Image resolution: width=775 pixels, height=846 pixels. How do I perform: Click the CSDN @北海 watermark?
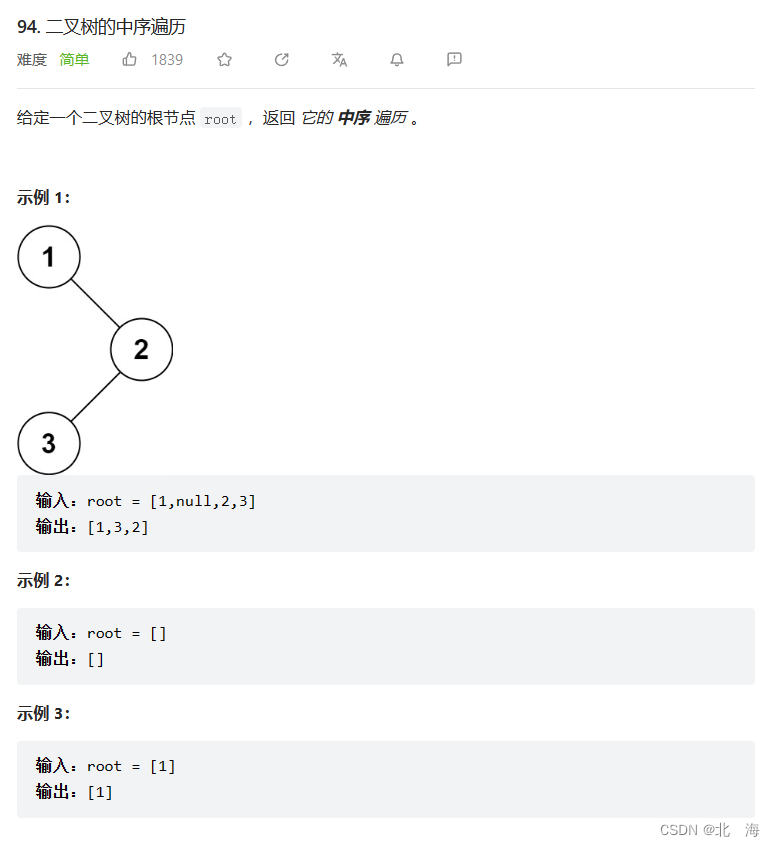tap(710, 830)
